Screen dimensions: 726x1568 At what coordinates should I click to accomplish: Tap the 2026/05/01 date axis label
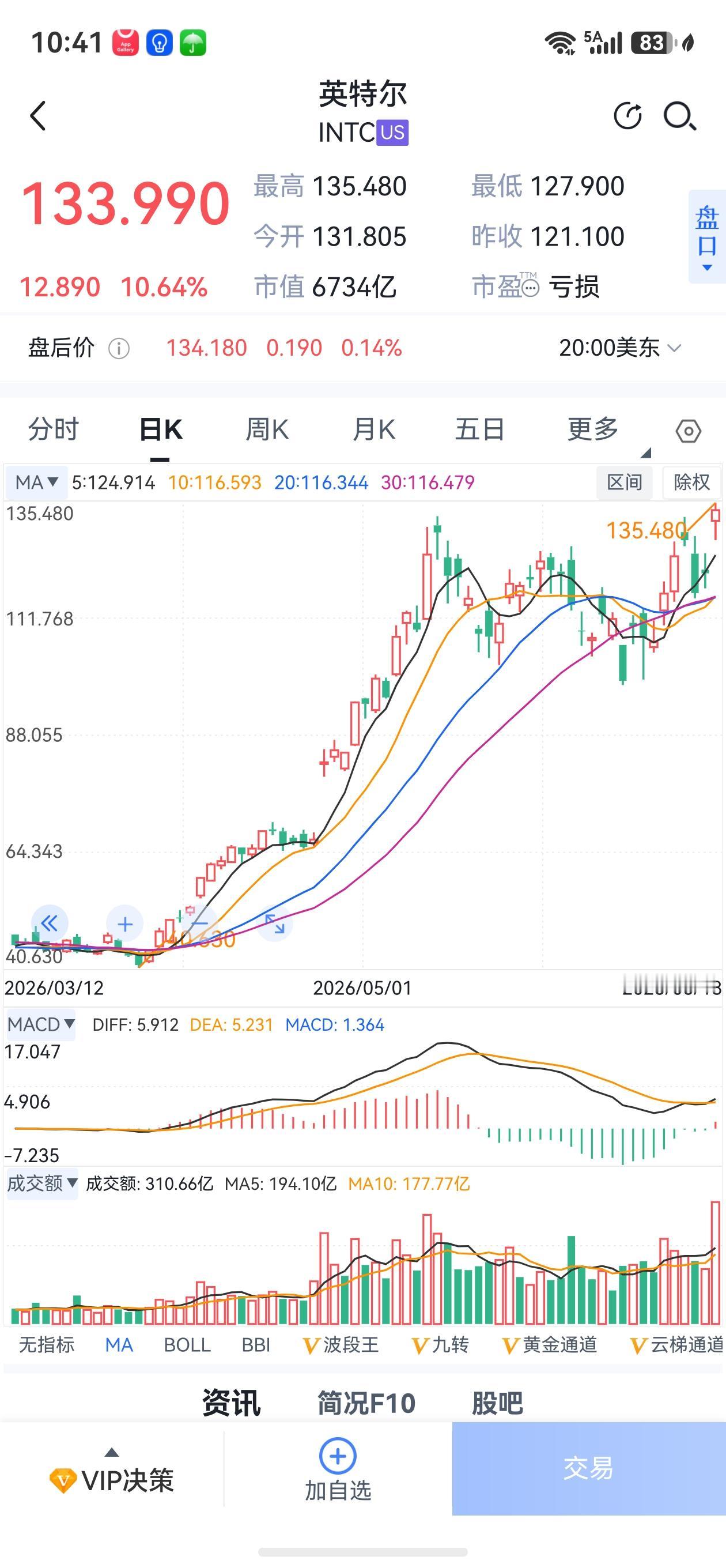362,987
